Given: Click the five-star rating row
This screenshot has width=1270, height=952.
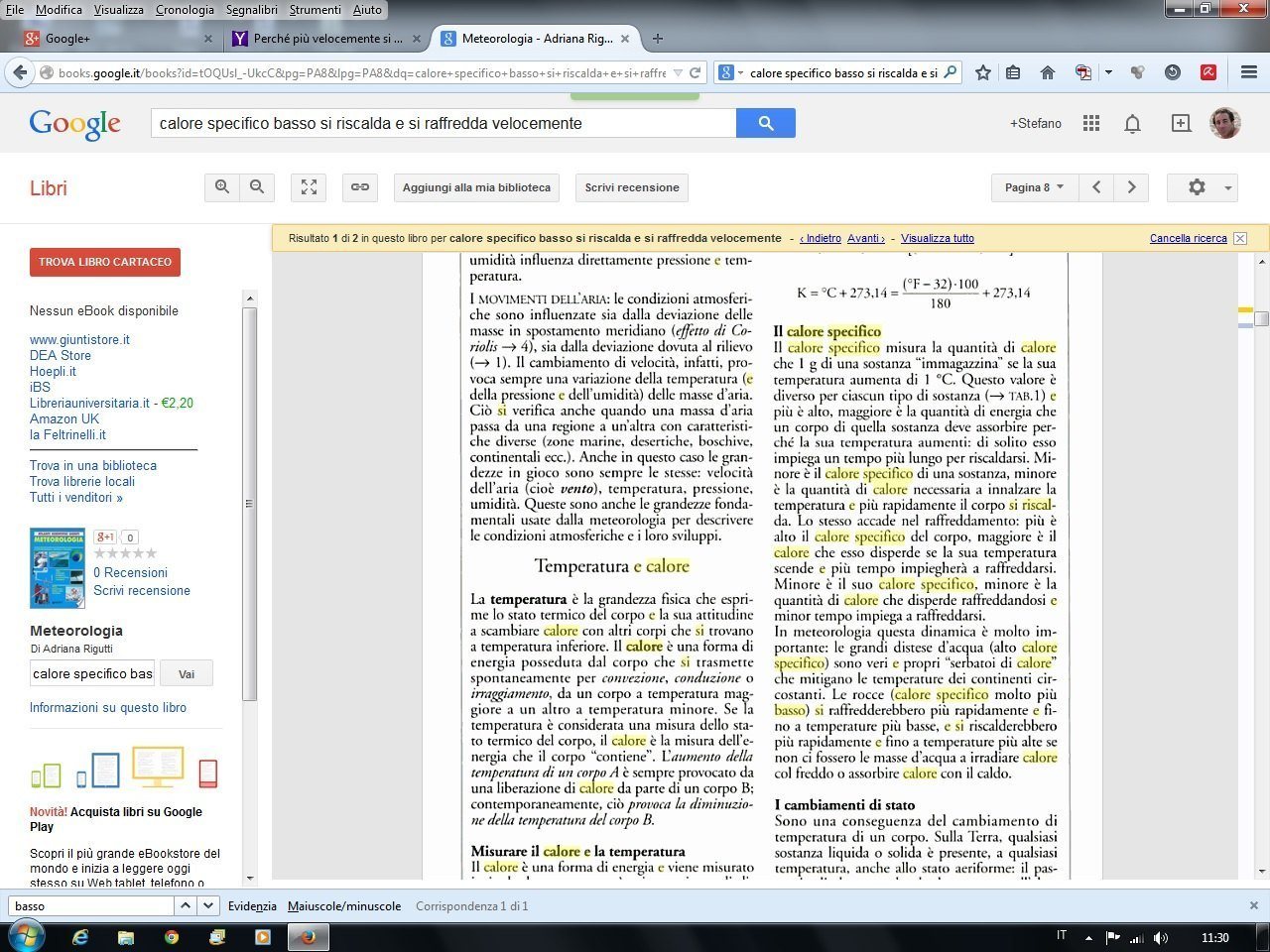Looking at the screenshot, I should pos(125,553).
